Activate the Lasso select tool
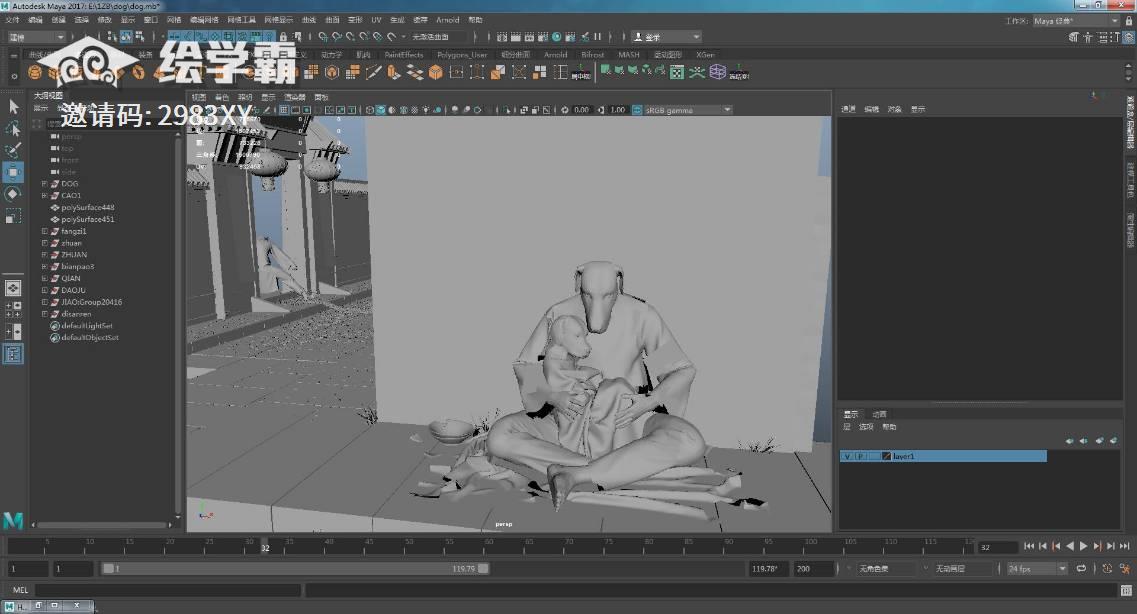Viewport: 1137px width, 614px height. (x=13, y=129)
